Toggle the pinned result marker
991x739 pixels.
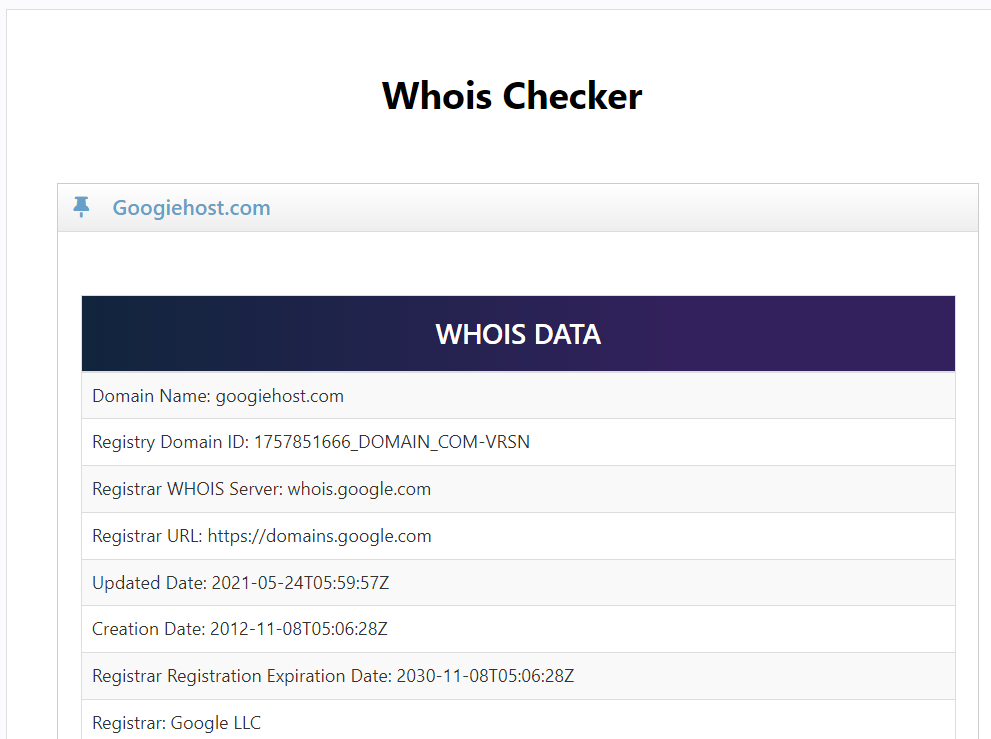pos(81,207)
